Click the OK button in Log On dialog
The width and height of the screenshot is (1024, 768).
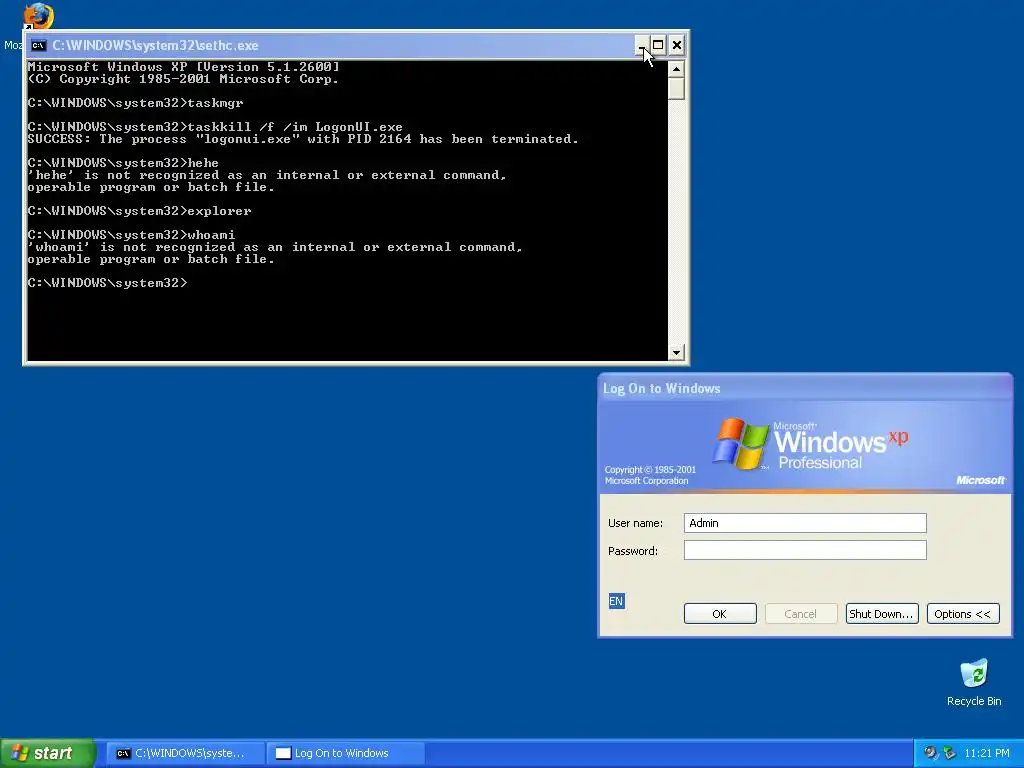pos(720,614)
